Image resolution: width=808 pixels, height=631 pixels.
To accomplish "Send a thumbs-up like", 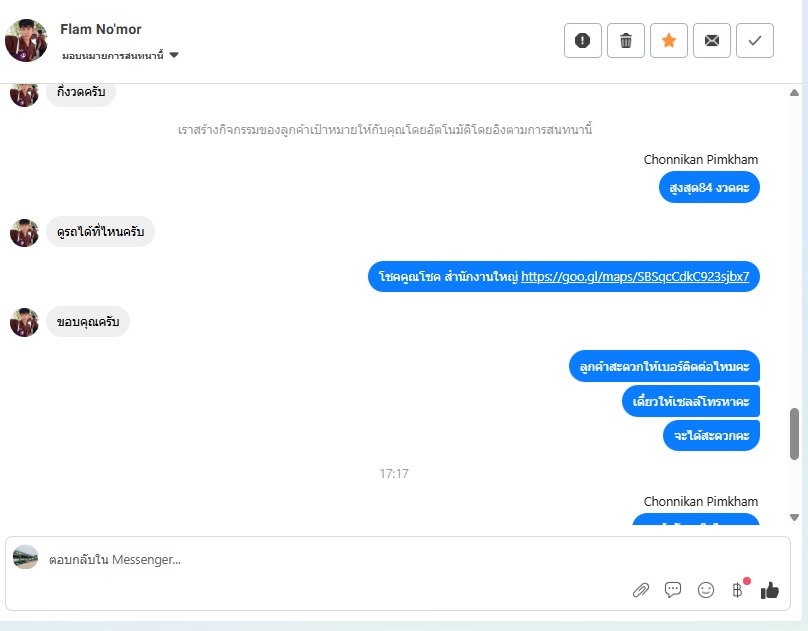I will (x=770, y=590).
